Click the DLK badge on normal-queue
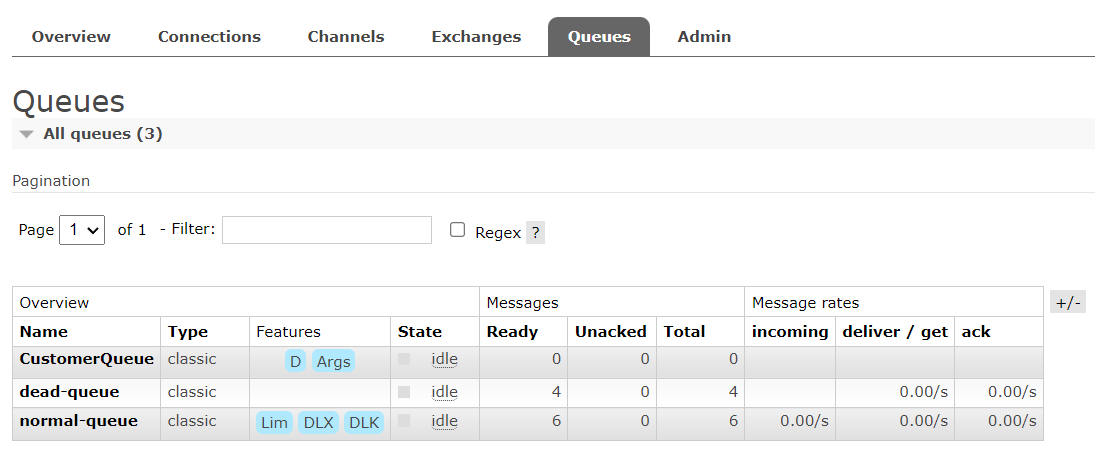1095x451 pixels. [364, 422]
